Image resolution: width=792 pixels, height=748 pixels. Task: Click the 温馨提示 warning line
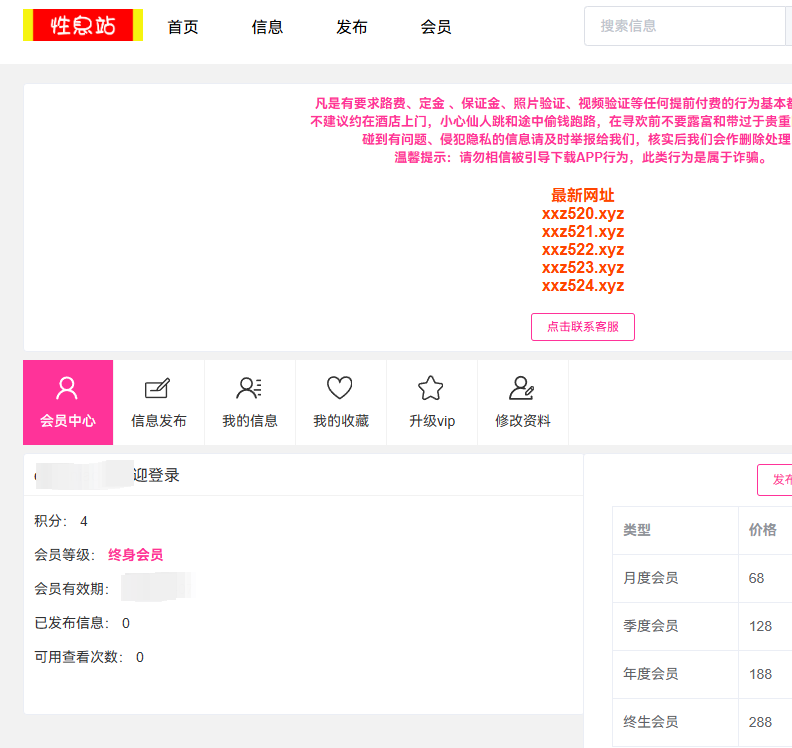click(x=581, y=158)
